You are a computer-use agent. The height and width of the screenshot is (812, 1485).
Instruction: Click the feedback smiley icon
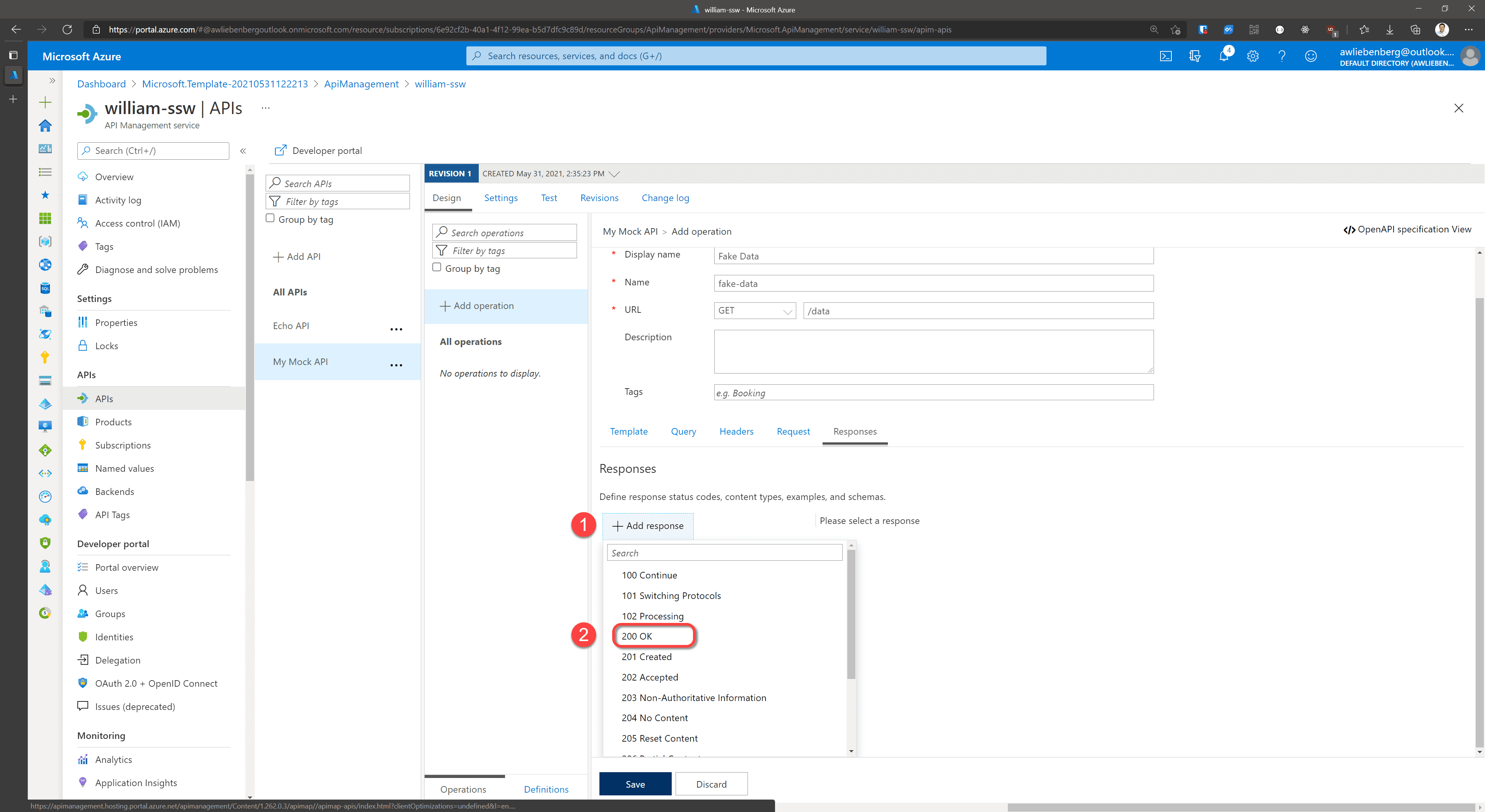(1310, 56)
